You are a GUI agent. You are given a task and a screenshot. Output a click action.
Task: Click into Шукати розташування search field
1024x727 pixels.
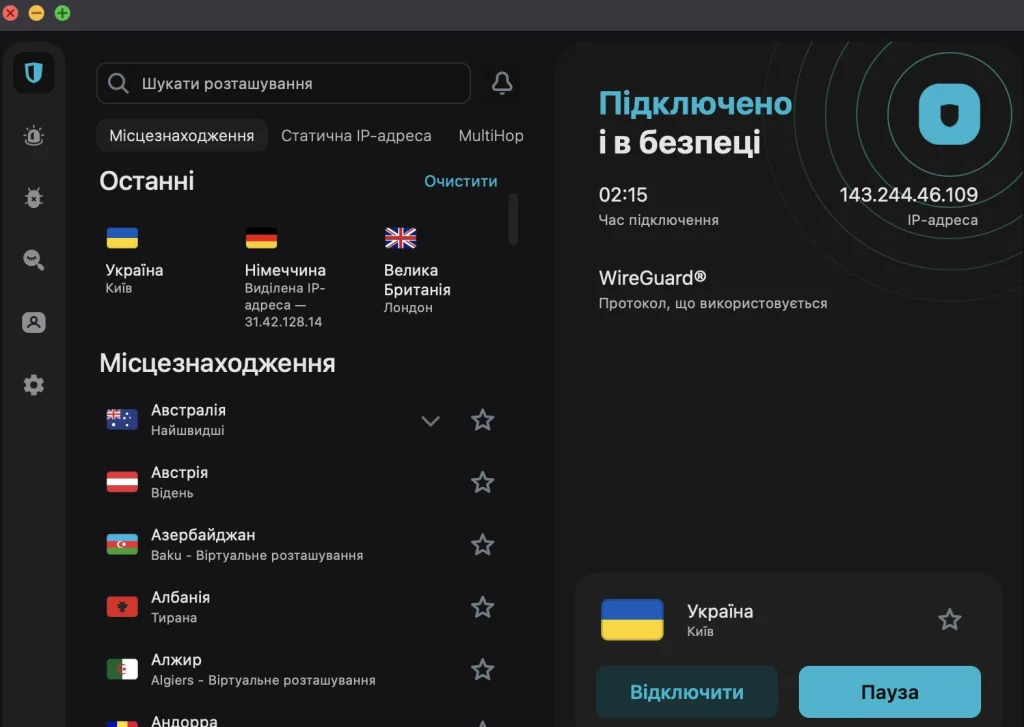pyautogui.click(x=283, y=83)
